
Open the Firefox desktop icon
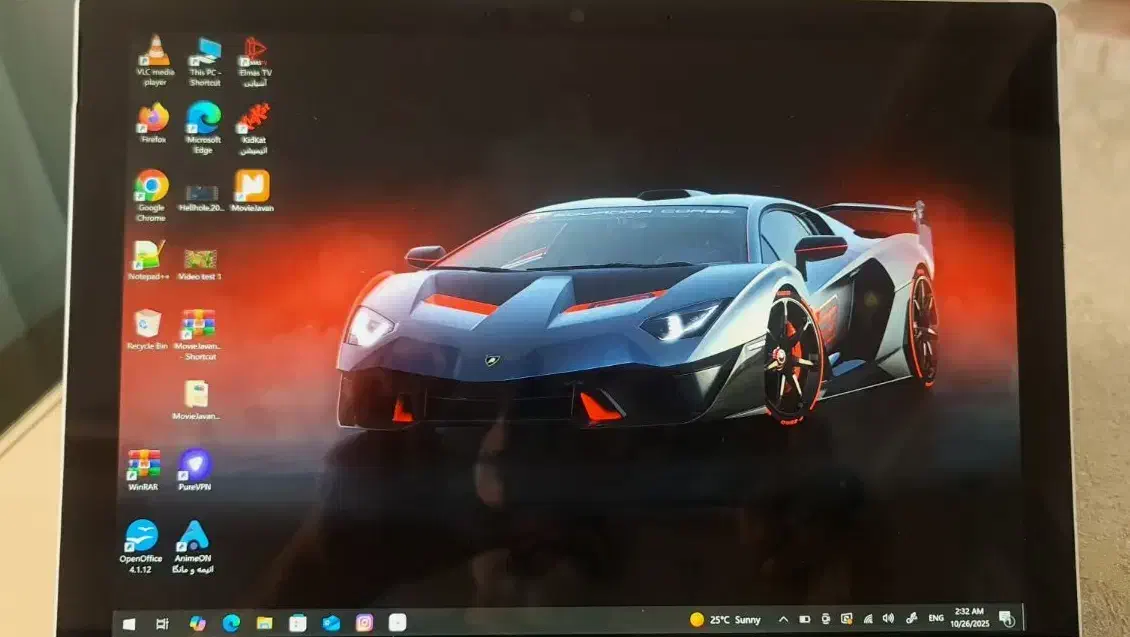point(153,119)
